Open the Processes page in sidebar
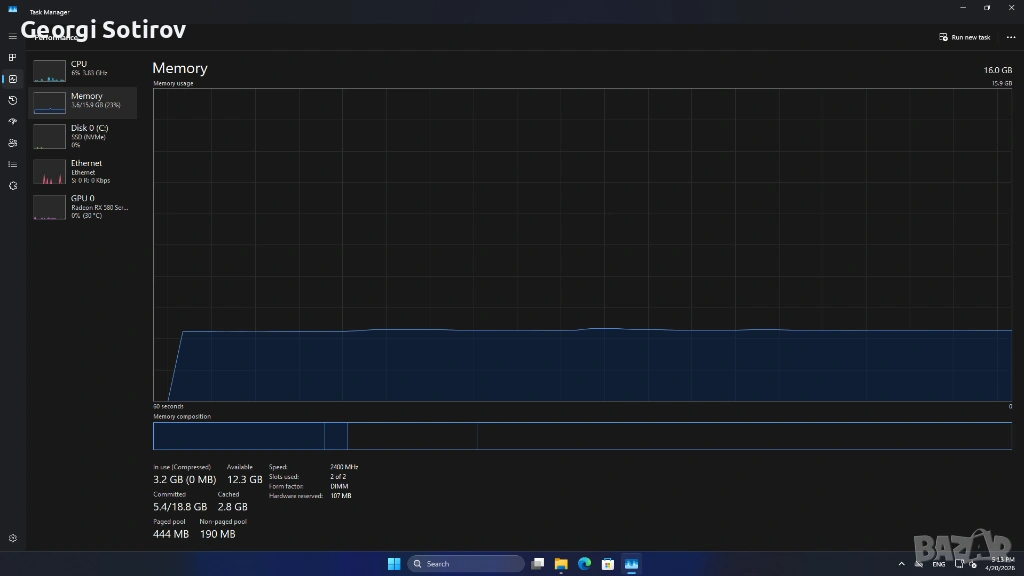Viewport: 1024px width, 576px height. (13, 57)
